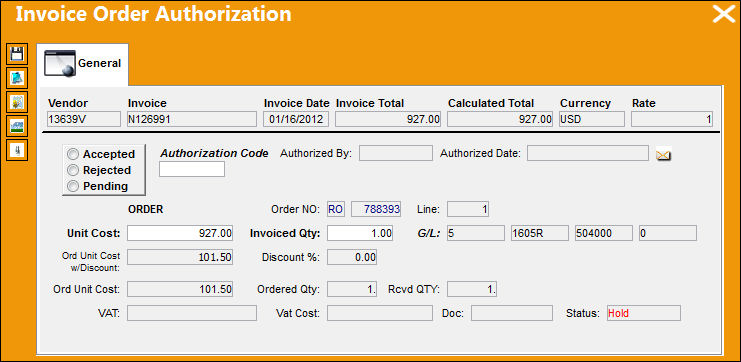Click the Authorization Code input box

coord(192,169)
